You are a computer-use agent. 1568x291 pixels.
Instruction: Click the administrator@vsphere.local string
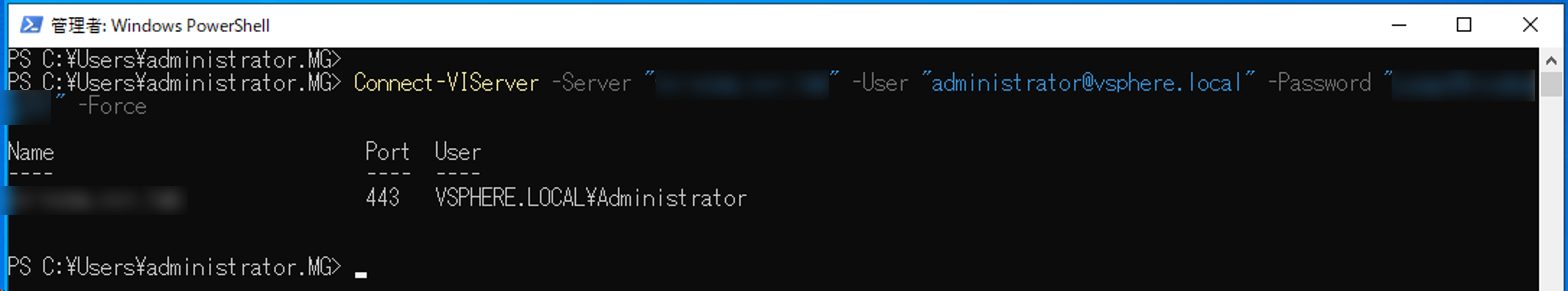click(x=1087, y=83)
